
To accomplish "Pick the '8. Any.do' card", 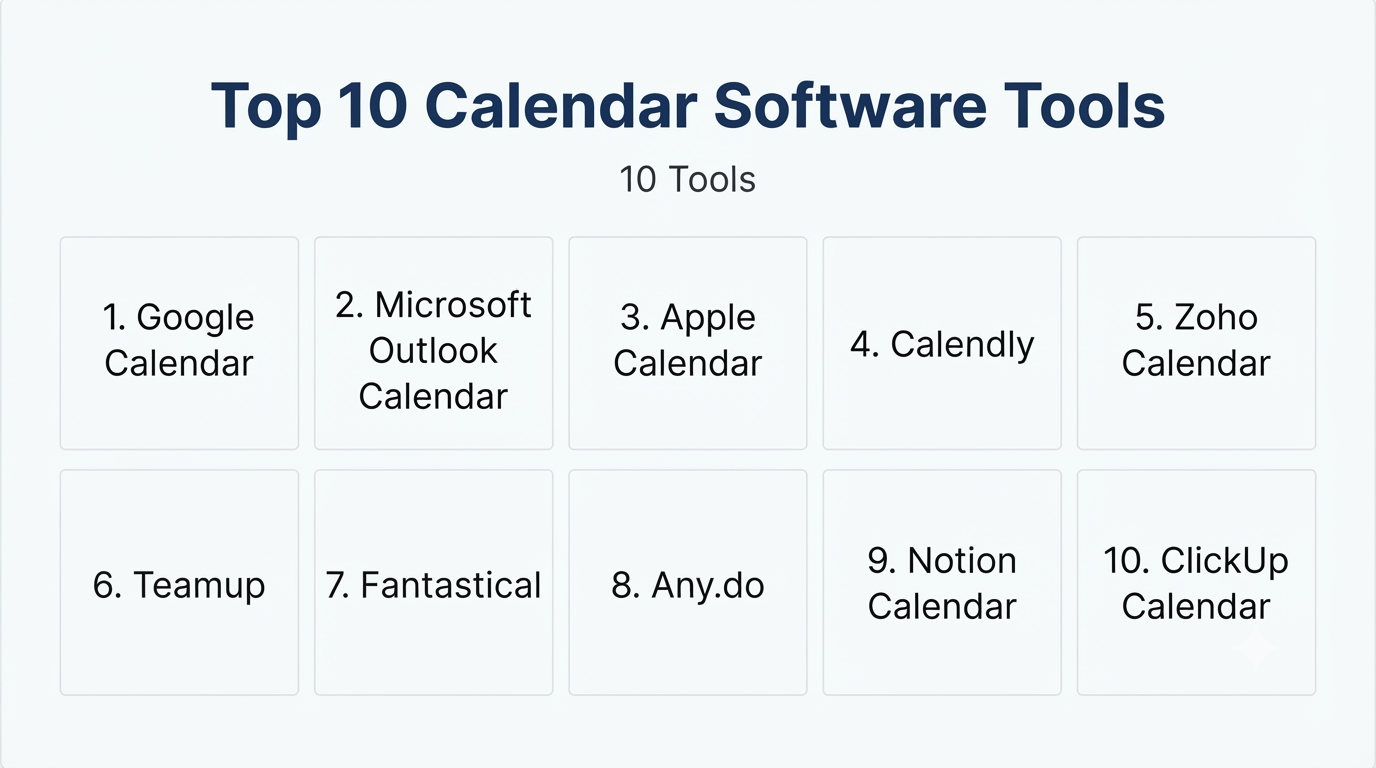I will (688, 582).
